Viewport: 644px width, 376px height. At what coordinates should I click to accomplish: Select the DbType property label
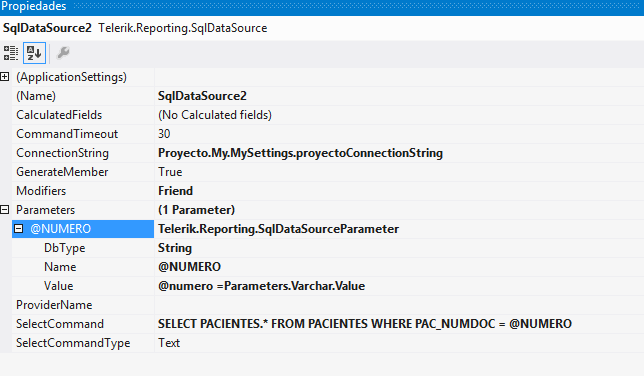tap(64, 248)
